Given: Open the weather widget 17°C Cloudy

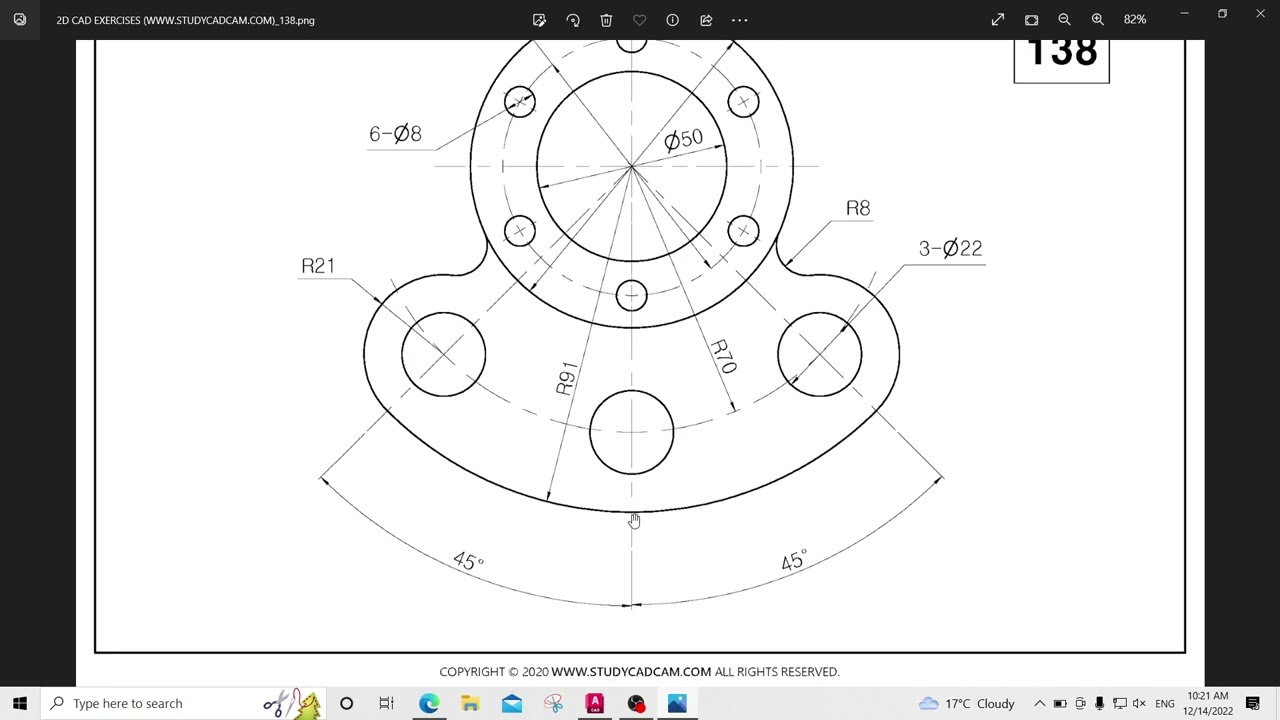Looking at the screenshot, I should click(967, 703).
